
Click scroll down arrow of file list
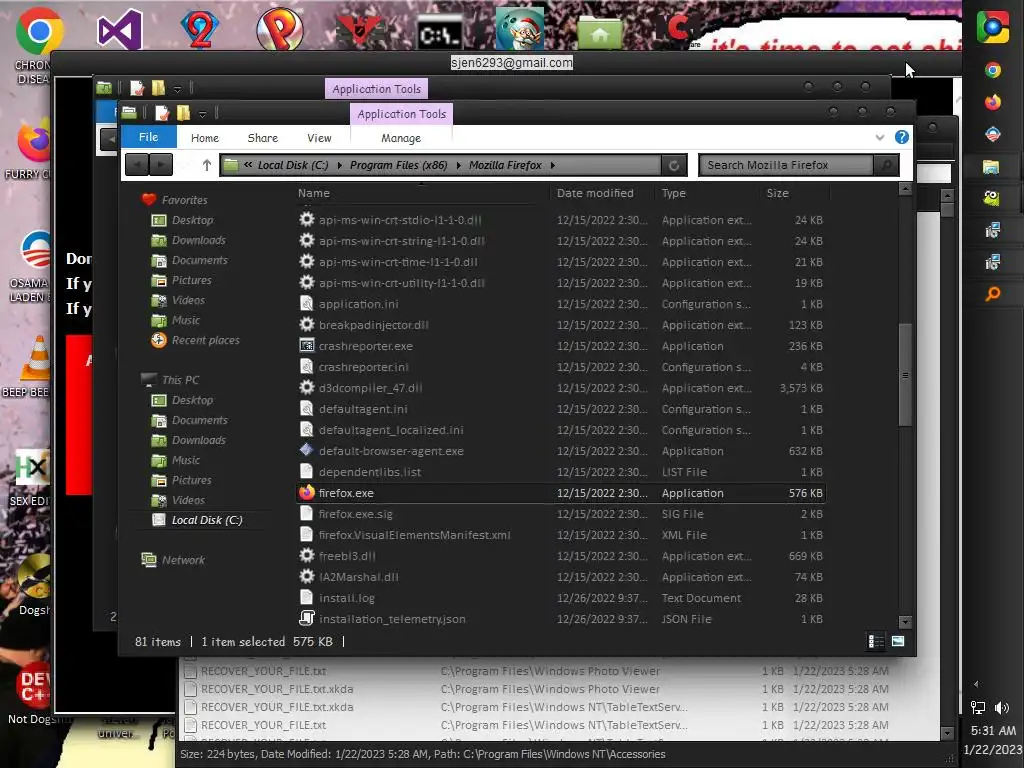point(905,622)
